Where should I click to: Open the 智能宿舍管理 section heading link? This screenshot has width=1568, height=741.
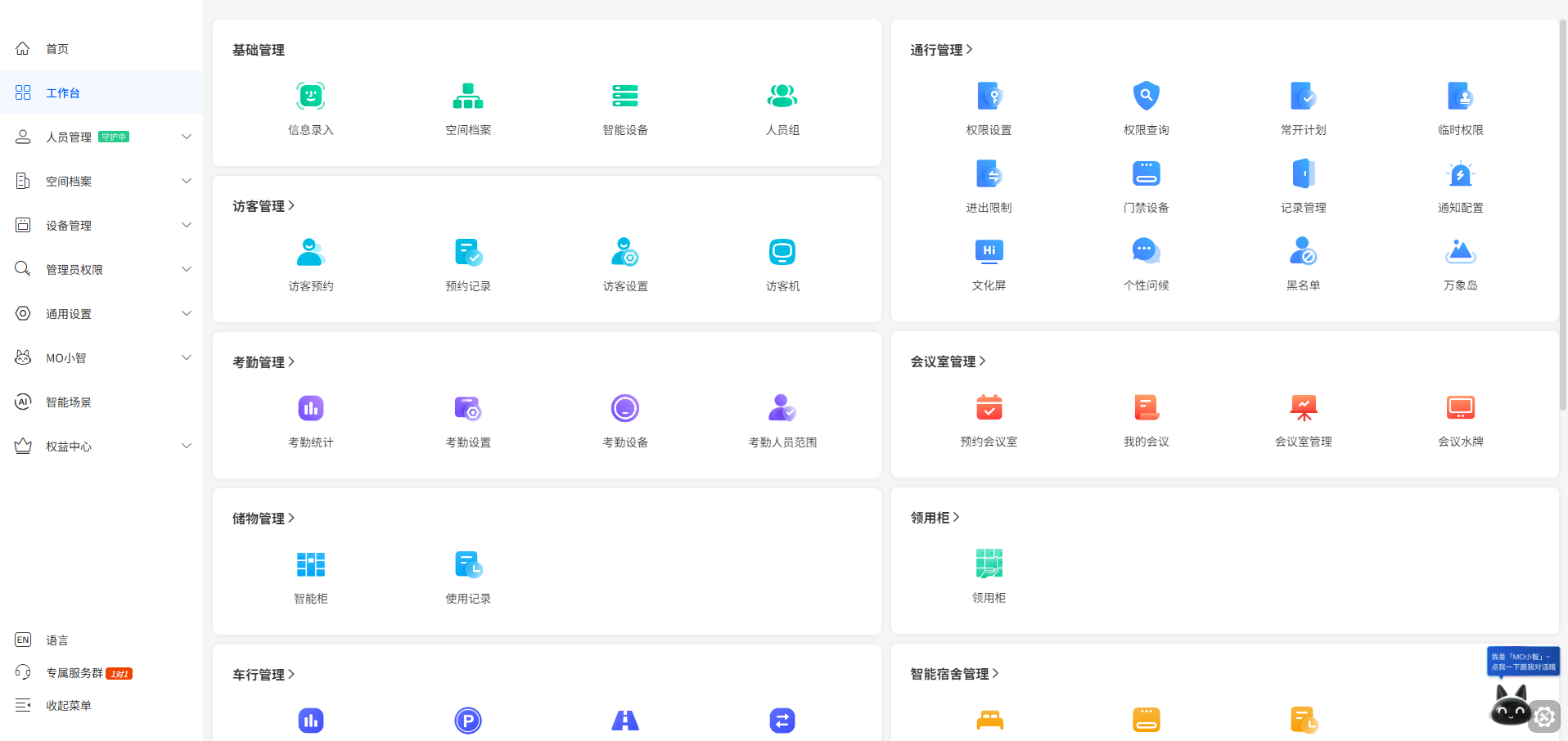[955, 674]
